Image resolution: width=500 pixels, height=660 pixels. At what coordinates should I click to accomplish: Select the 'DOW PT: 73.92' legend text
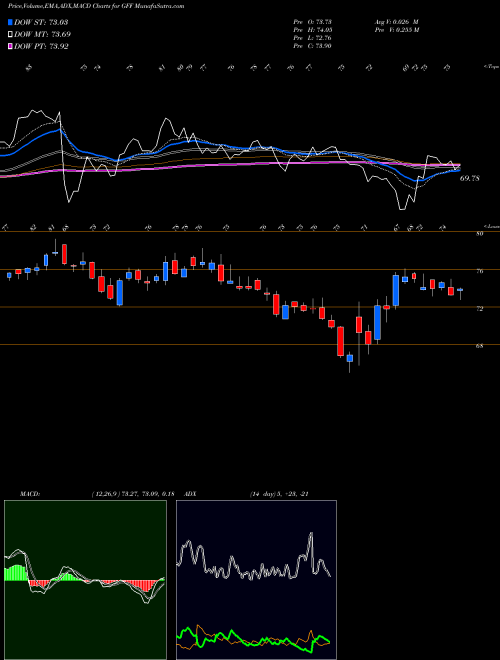tap(41, 46)
